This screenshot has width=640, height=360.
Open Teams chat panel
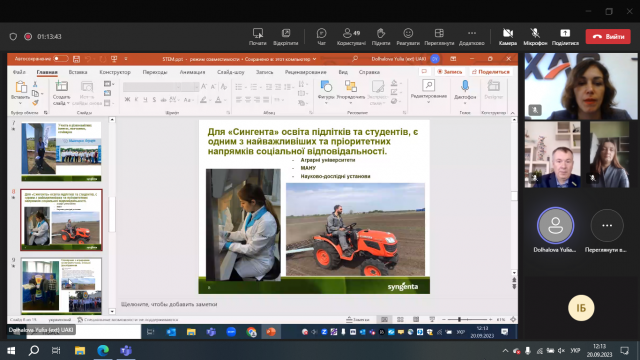point(321,36)
